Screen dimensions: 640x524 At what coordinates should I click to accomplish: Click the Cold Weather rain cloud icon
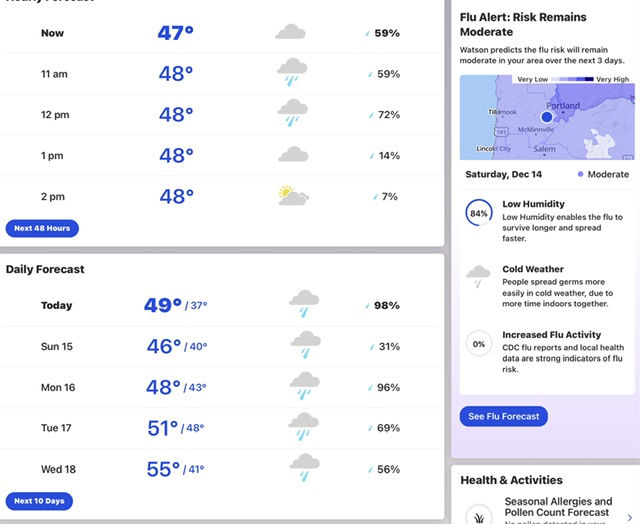pyautogui.click(x=478, y=276)
